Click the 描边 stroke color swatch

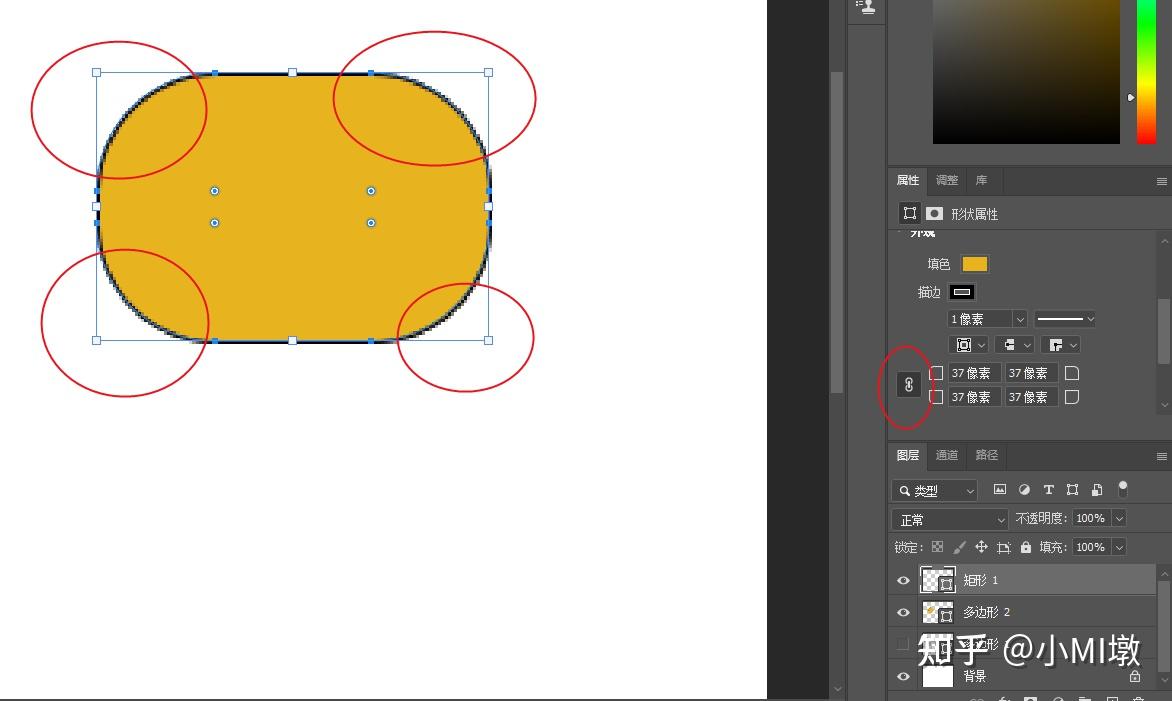point(962,292)
